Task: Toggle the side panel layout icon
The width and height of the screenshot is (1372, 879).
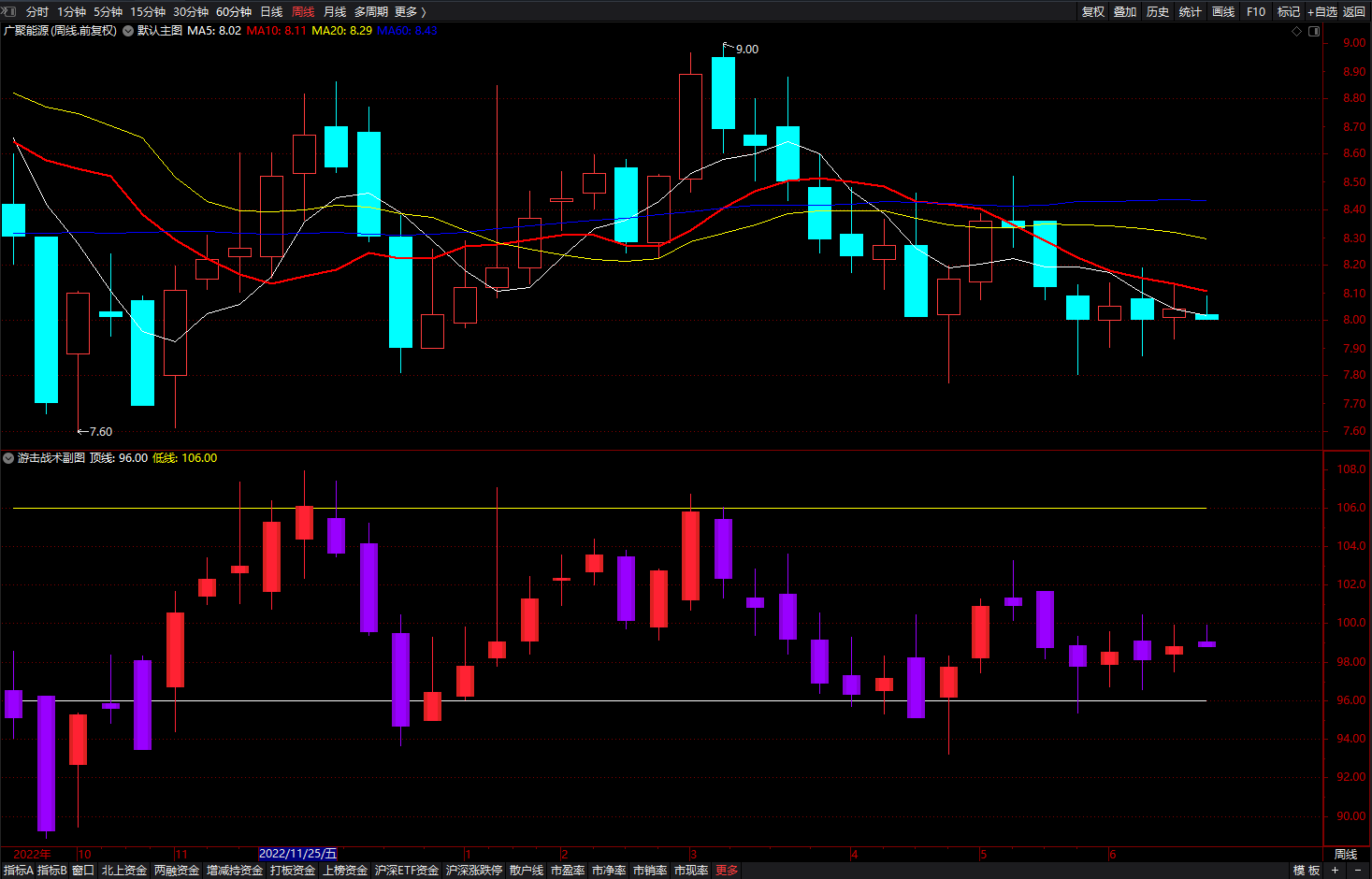Action: click(x=1314, y=31)
